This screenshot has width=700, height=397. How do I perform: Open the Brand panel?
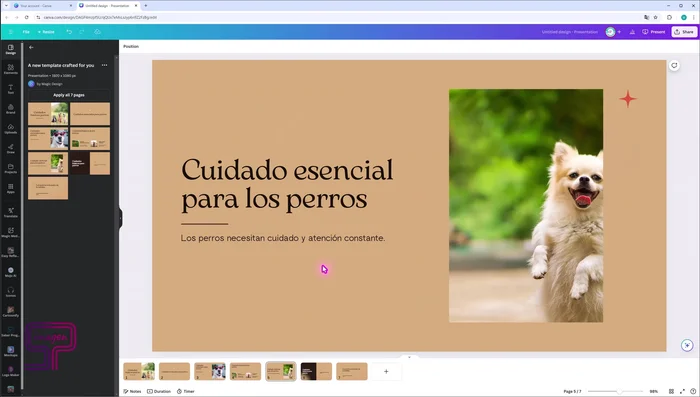[11, 109]
